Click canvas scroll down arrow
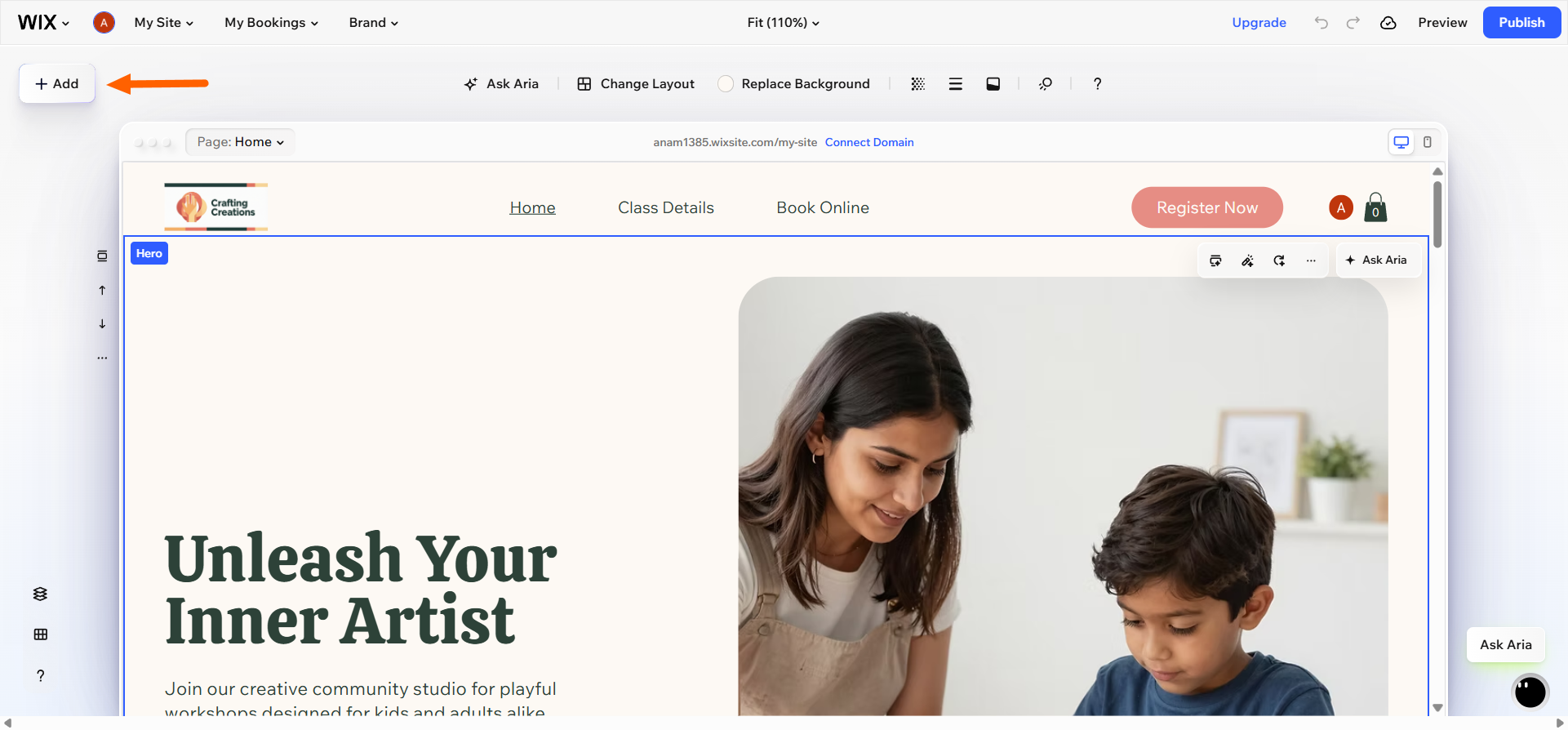1568x730 pixels. 1437,708
